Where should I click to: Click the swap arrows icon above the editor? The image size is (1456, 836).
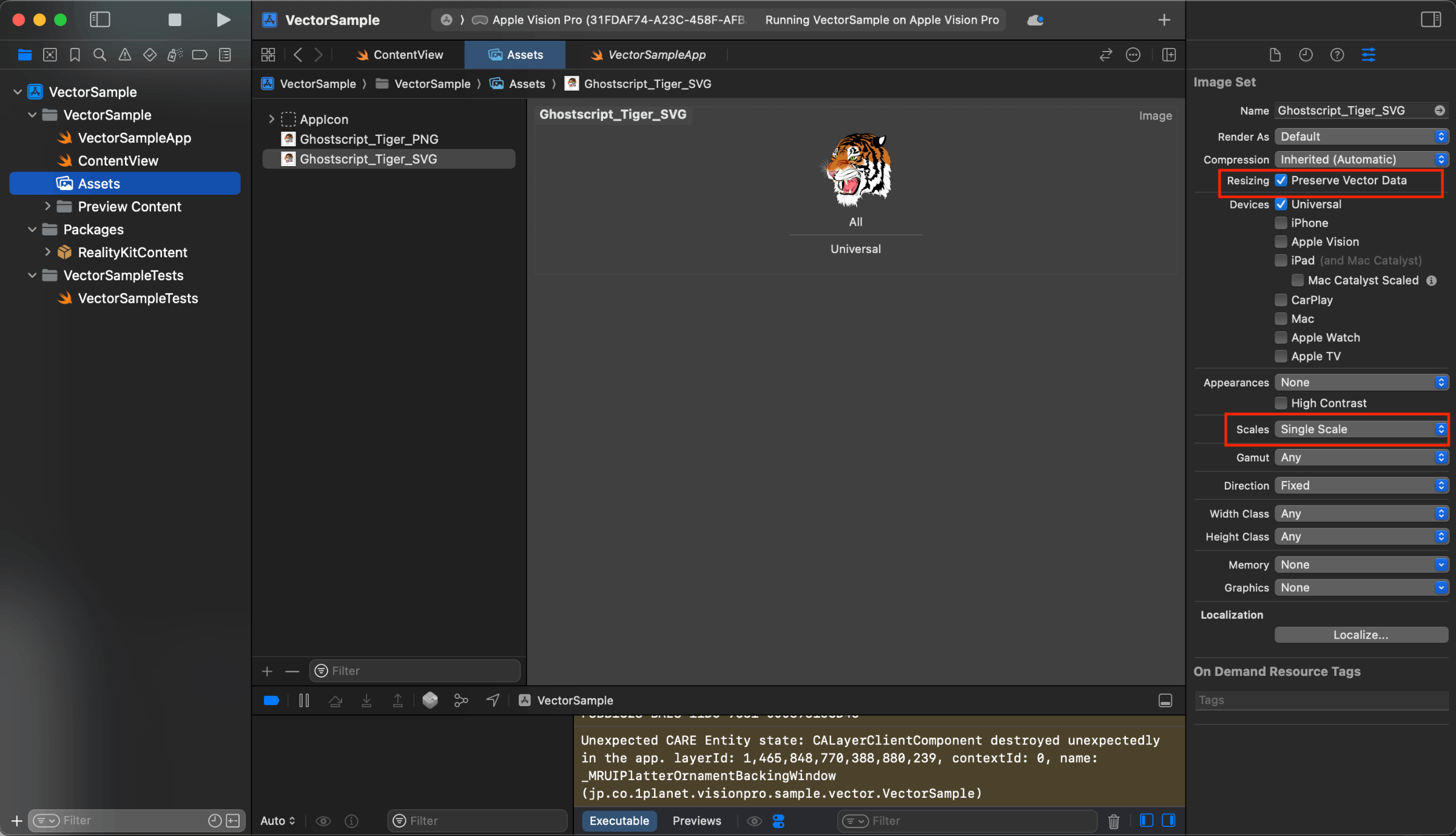[x=1106, y=55]
